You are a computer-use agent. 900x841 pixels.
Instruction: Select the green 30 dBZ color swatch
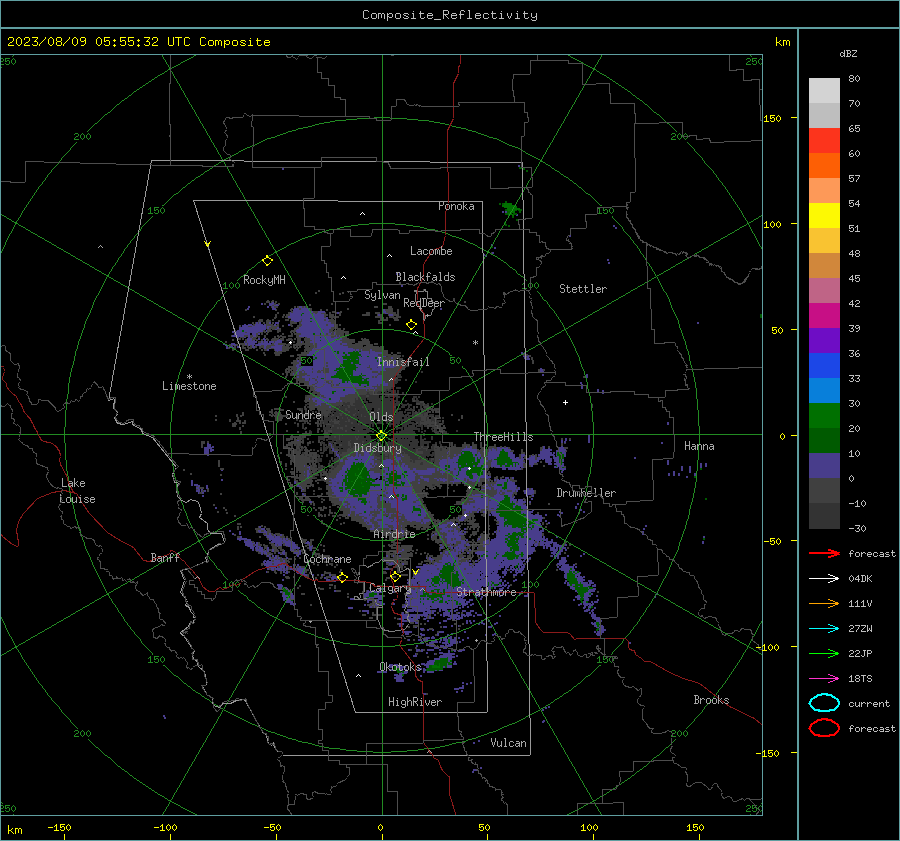[824, 415]
